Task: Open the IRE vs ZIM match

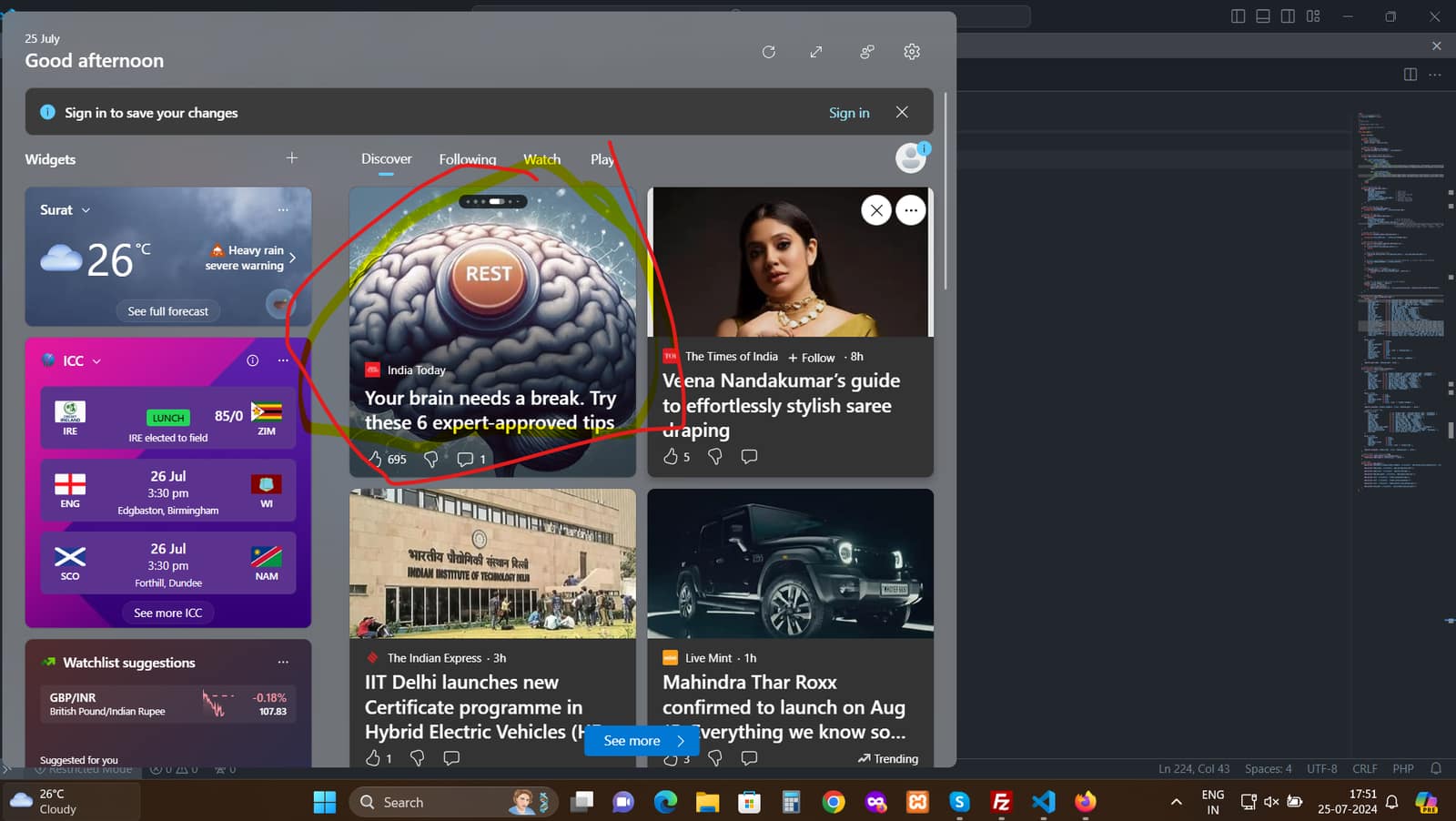Action: click(x=168, y=420)
